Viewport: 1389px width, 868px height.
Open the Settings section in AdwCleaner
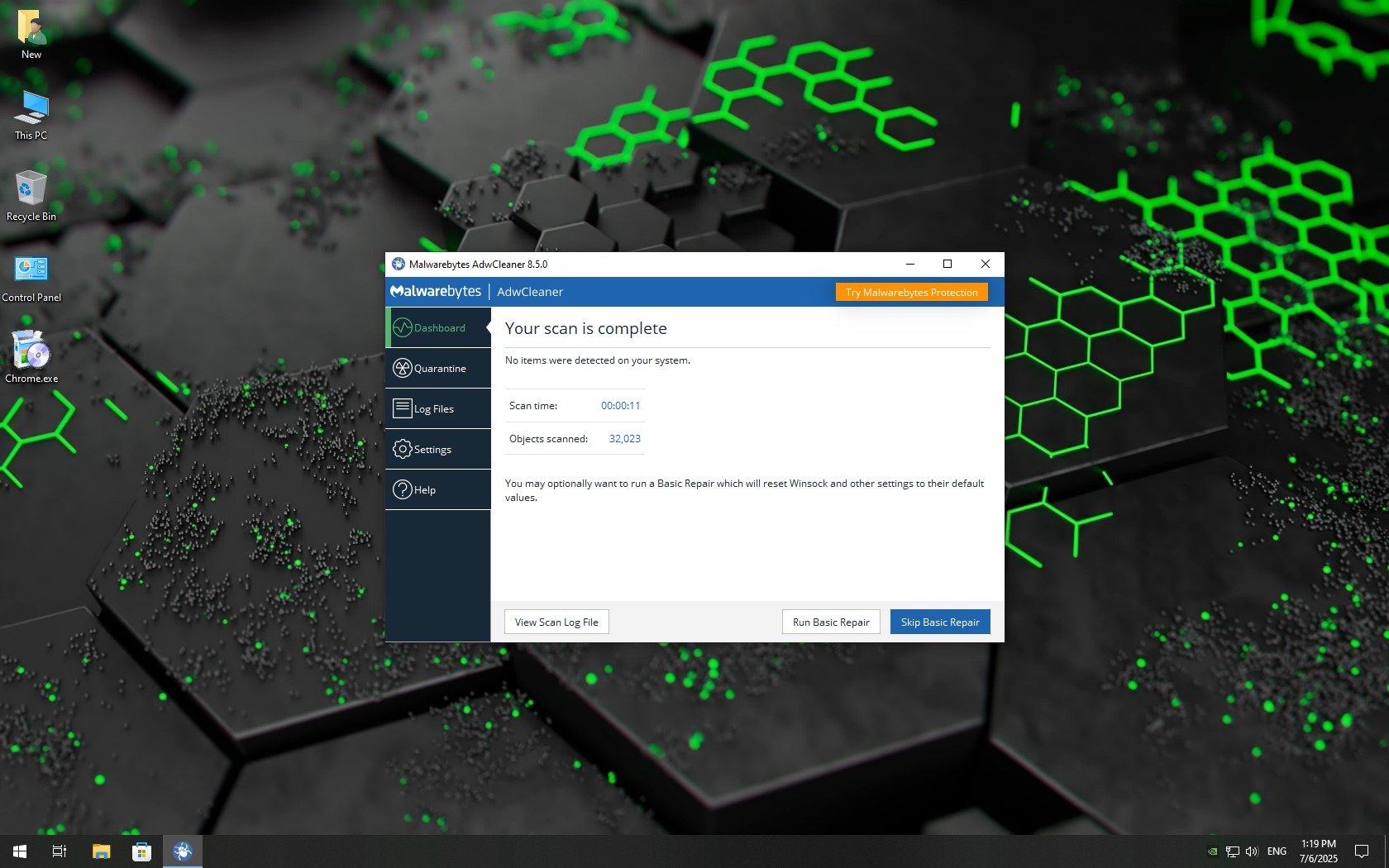point(438,449)
